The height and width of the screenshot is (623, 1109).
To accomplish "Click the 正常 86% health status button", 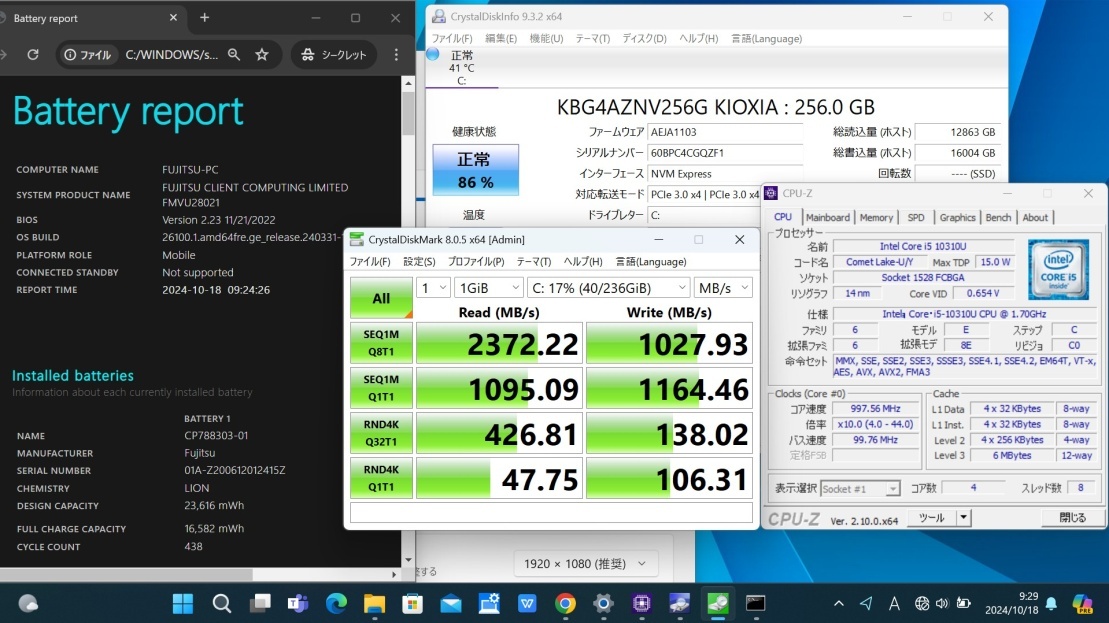I will point(475,170).
